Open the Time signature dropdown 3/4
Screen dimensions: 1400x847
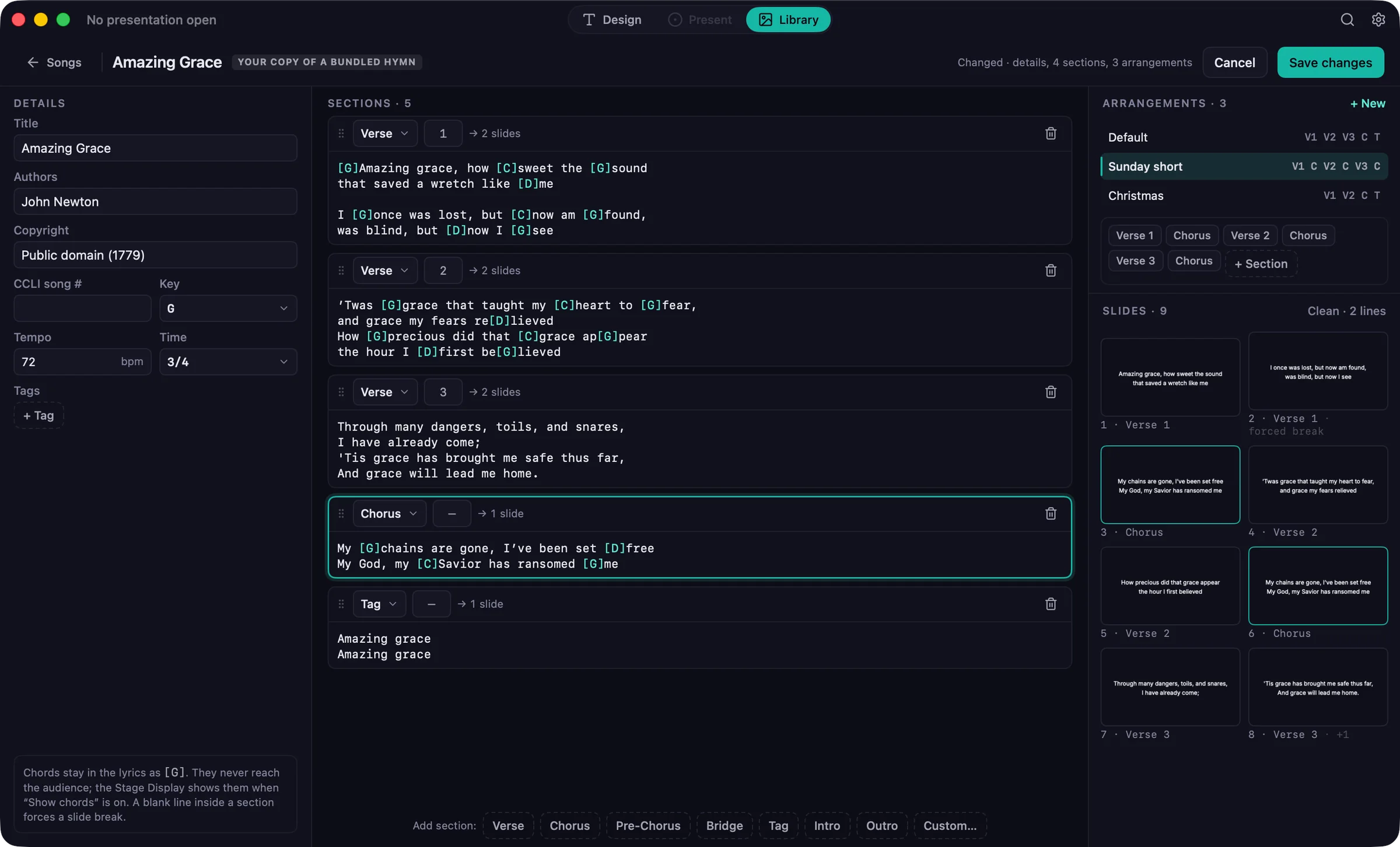228,362
